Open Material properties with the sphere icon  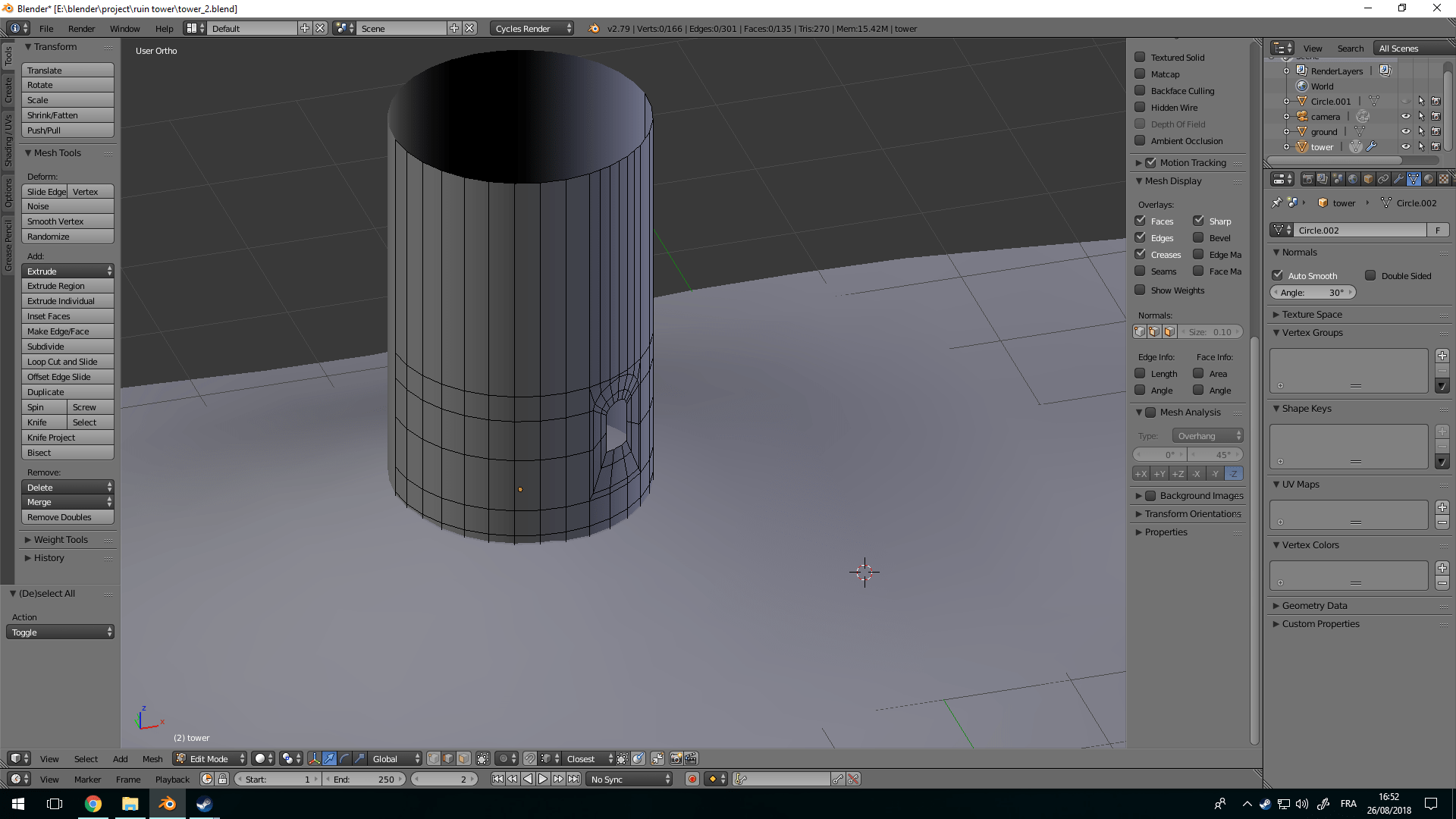coord(1429,180)
